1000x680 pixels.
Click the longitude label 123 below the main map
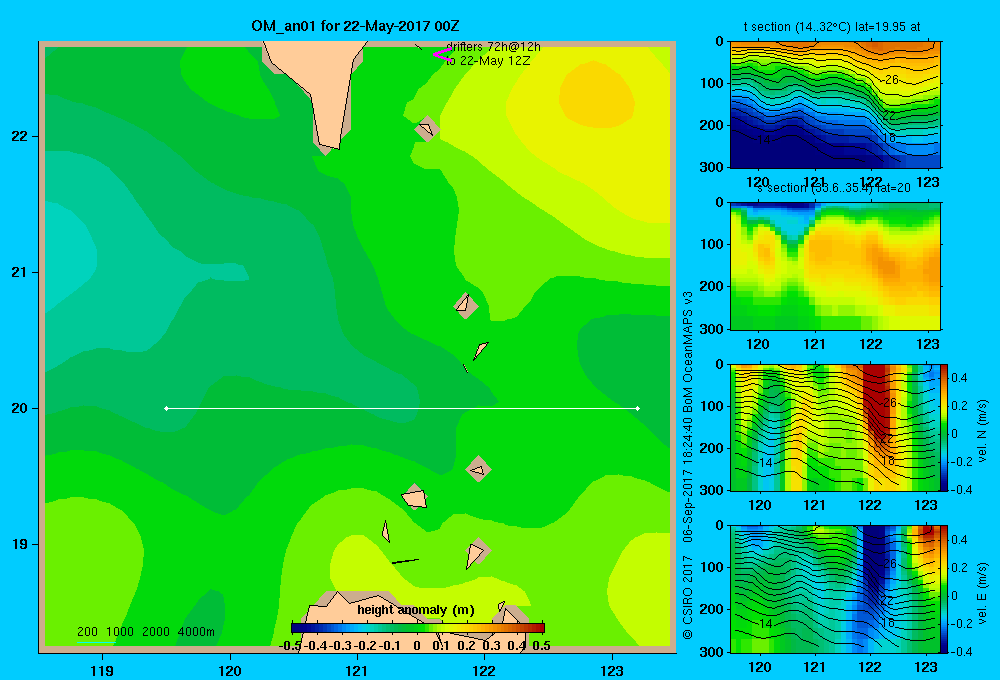612,670
